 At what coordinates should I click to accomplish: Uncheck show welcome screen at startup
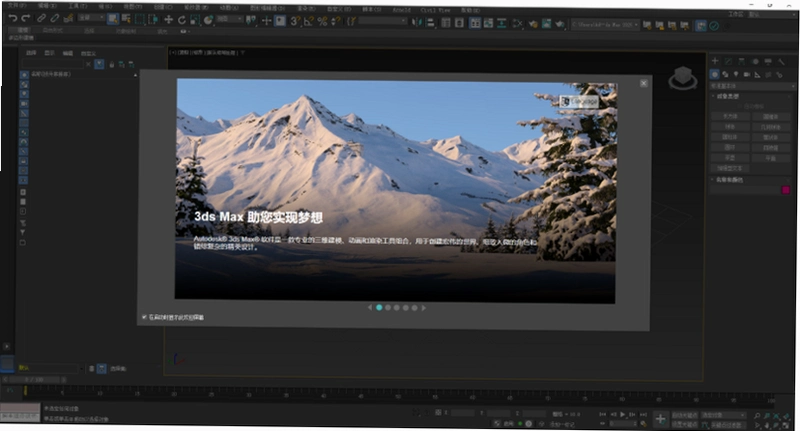click(144, 317)
